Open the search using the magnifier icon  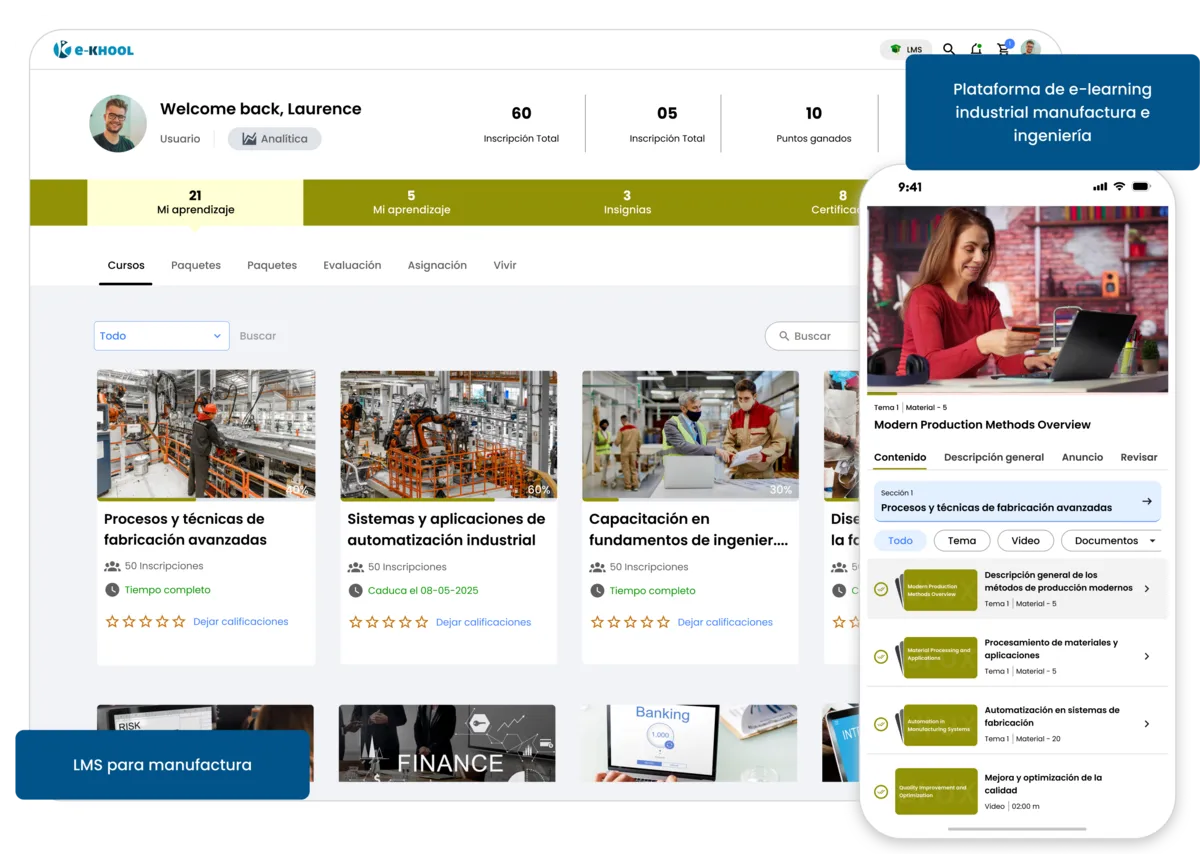click(x=948, y=49)
